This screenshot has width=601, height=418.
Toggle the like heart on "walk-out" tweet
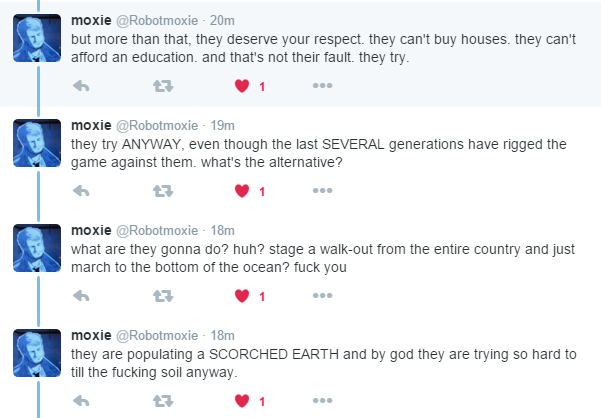[241, 296]
